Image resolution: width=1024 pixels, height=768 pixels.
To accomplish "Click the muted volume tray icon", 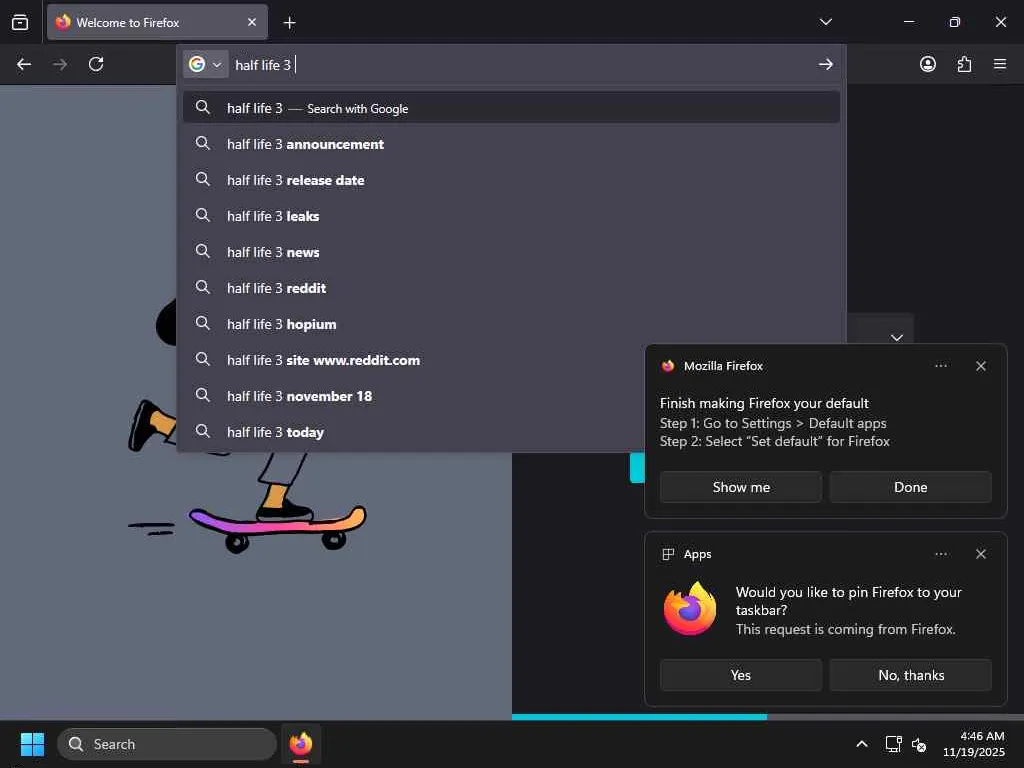I will tap(919, 744).
